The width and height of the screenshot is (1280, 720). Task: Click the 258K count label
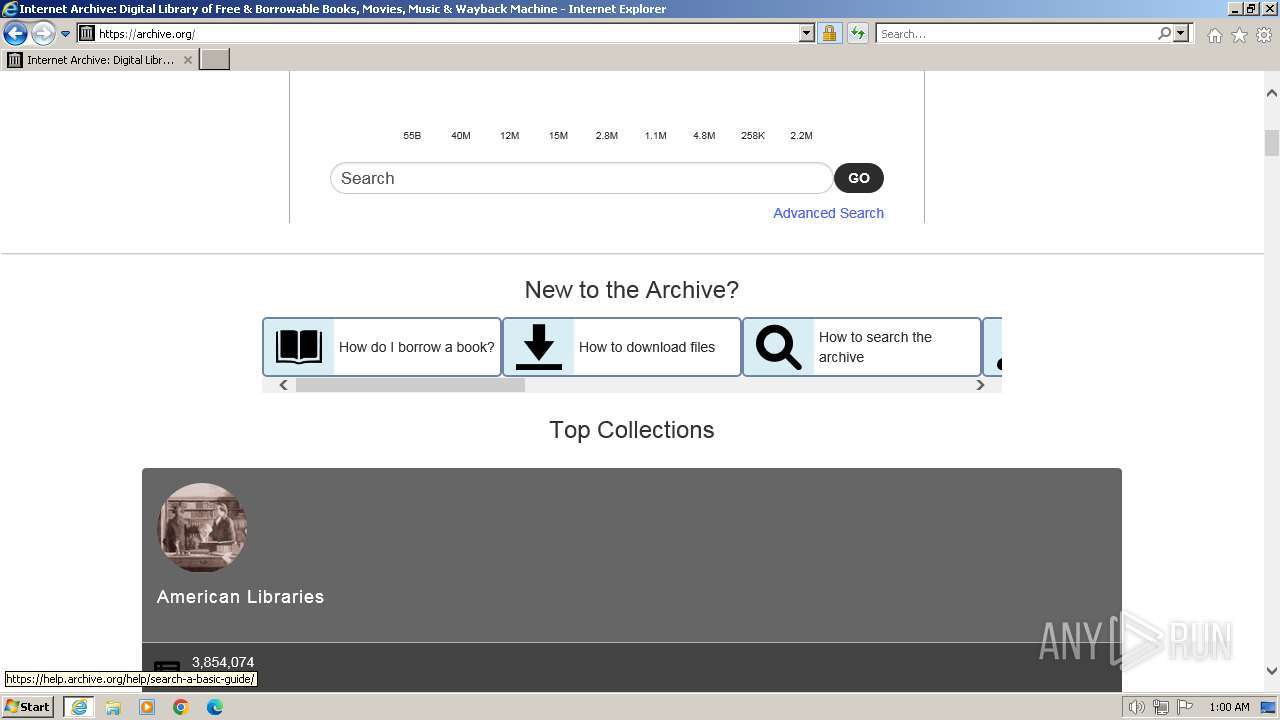[x=753, y=136]
